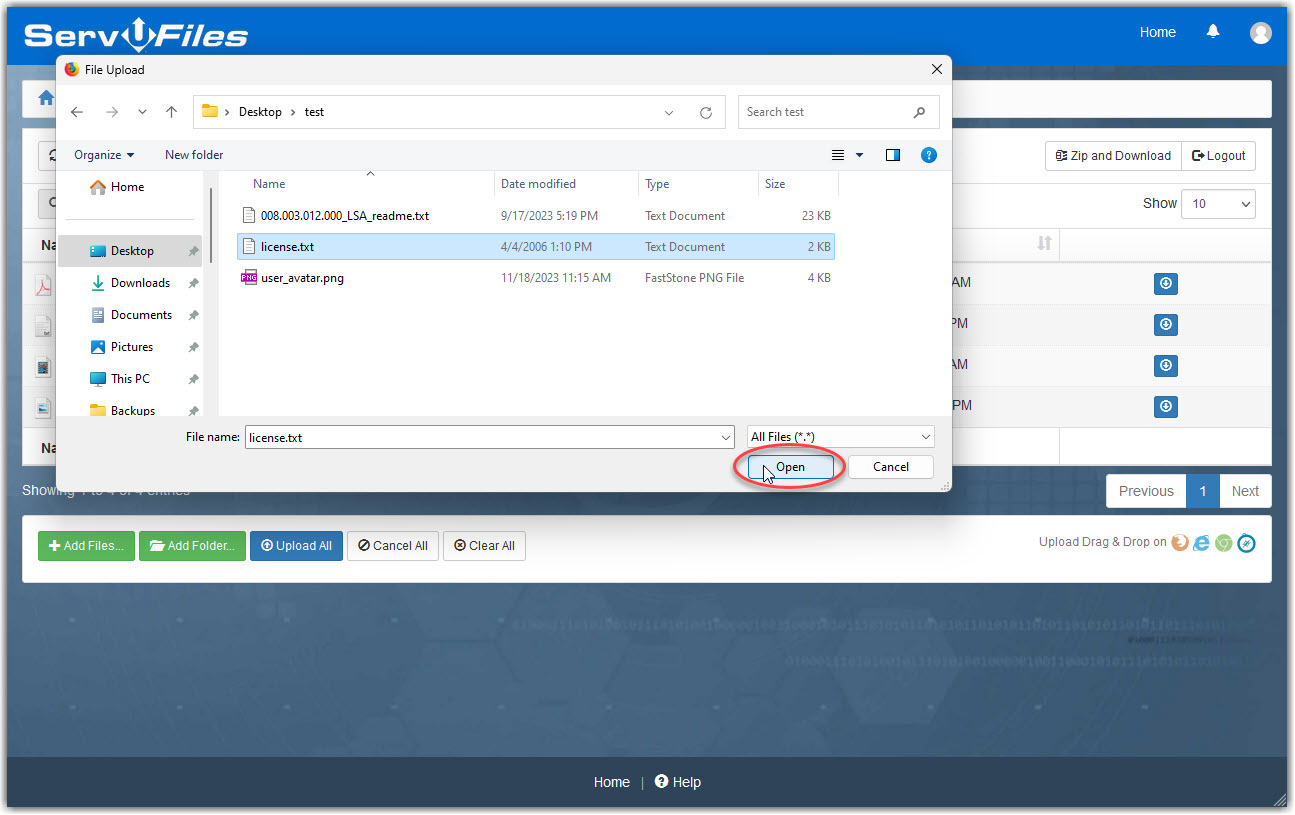
Task: Open the blue Help question mark icon
Action: (x=929, y=155)
